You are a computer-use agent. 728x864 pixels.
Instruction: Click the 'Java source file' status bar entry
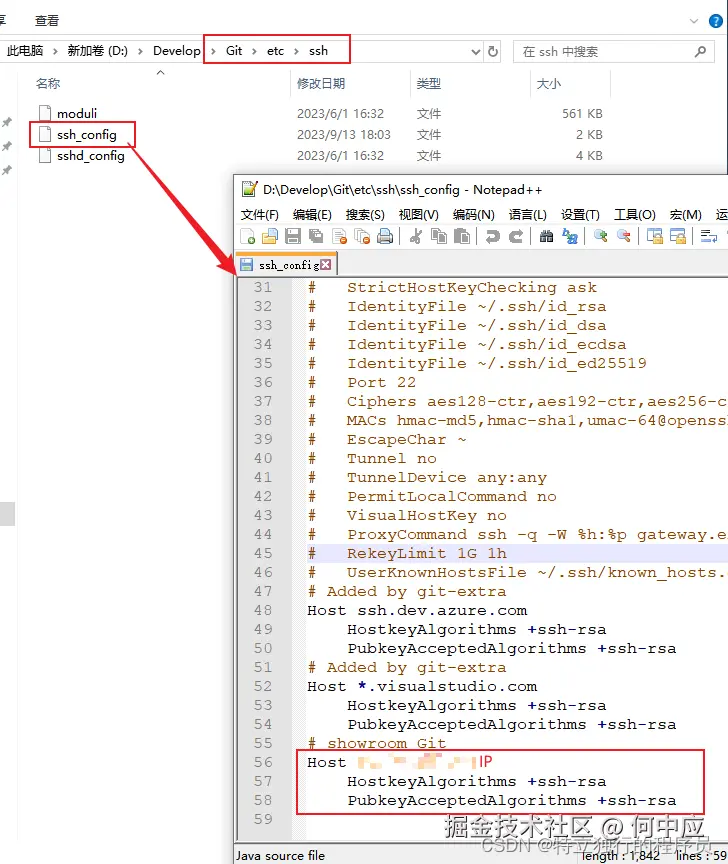281,855
